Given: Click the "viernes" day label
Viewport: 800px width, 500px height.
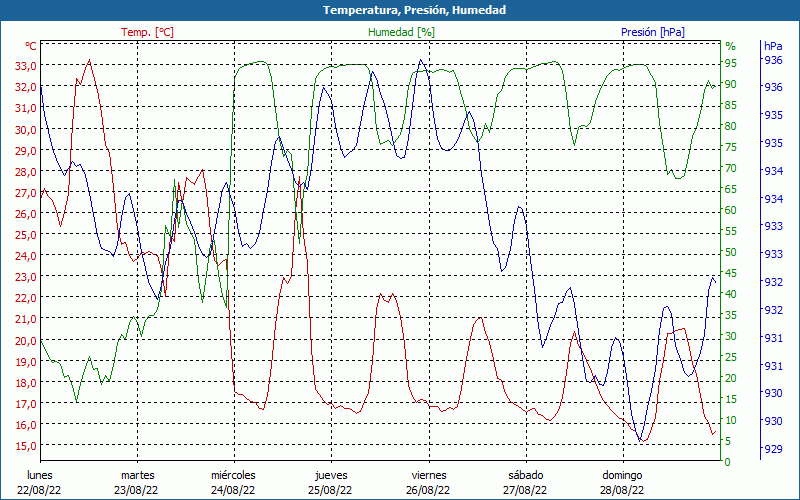Looking at the screenshot, I should (429, 476).
